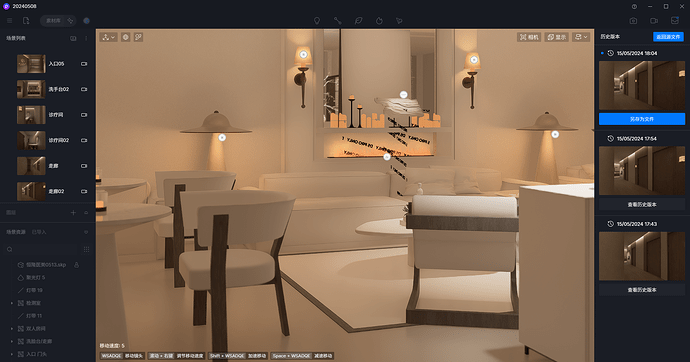Open the hamburger menu icon
The width and height of the screenshot is (690, 362).
tap(9, 21)
